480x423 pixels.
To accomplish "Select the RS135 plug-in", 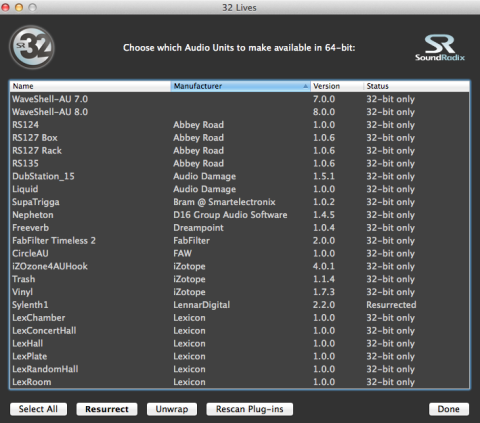I will click(x=240, y=163).
